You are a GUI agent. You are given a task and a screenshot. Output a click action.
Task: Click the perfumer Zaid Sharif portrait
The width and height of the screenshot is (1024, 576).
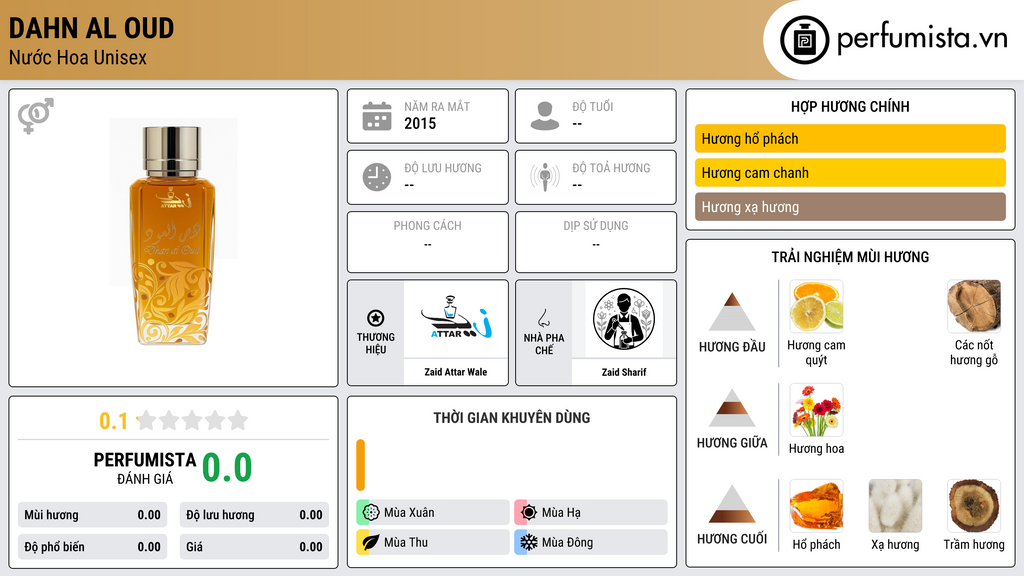tap(624, 319)
